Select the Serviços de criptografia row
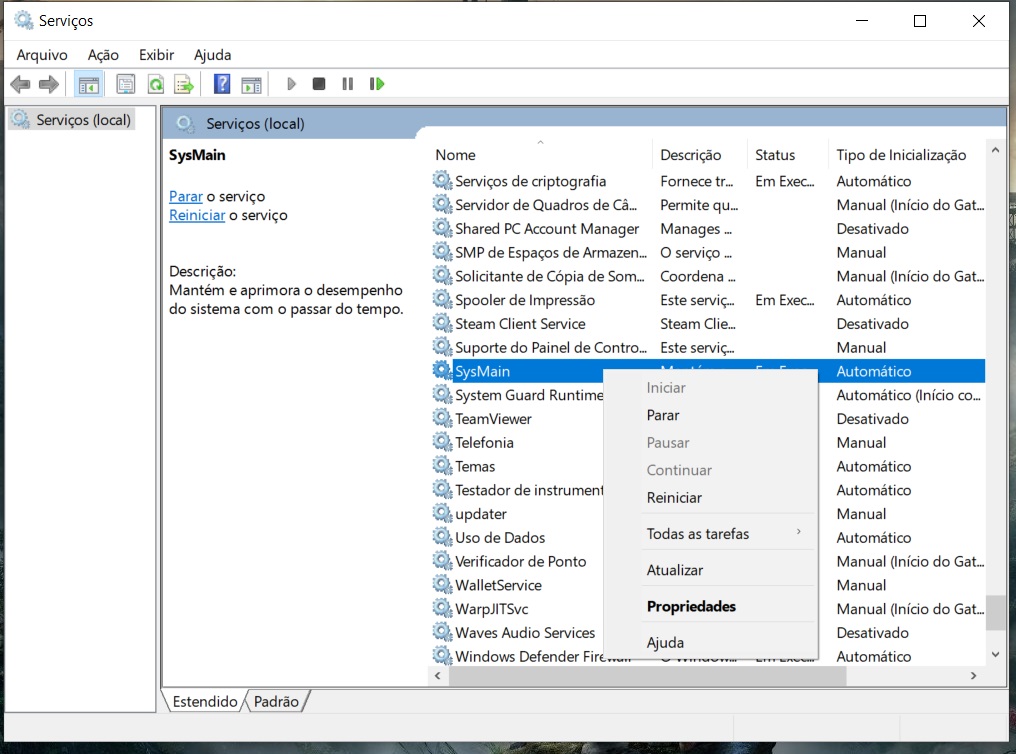 tap(708, 181)
